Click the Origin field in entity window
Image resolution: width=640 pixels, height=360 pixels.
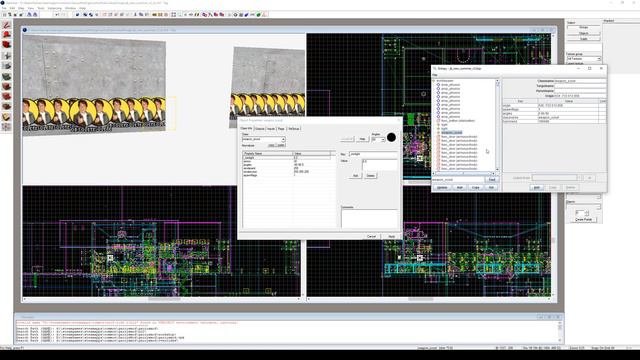point(580,96)
